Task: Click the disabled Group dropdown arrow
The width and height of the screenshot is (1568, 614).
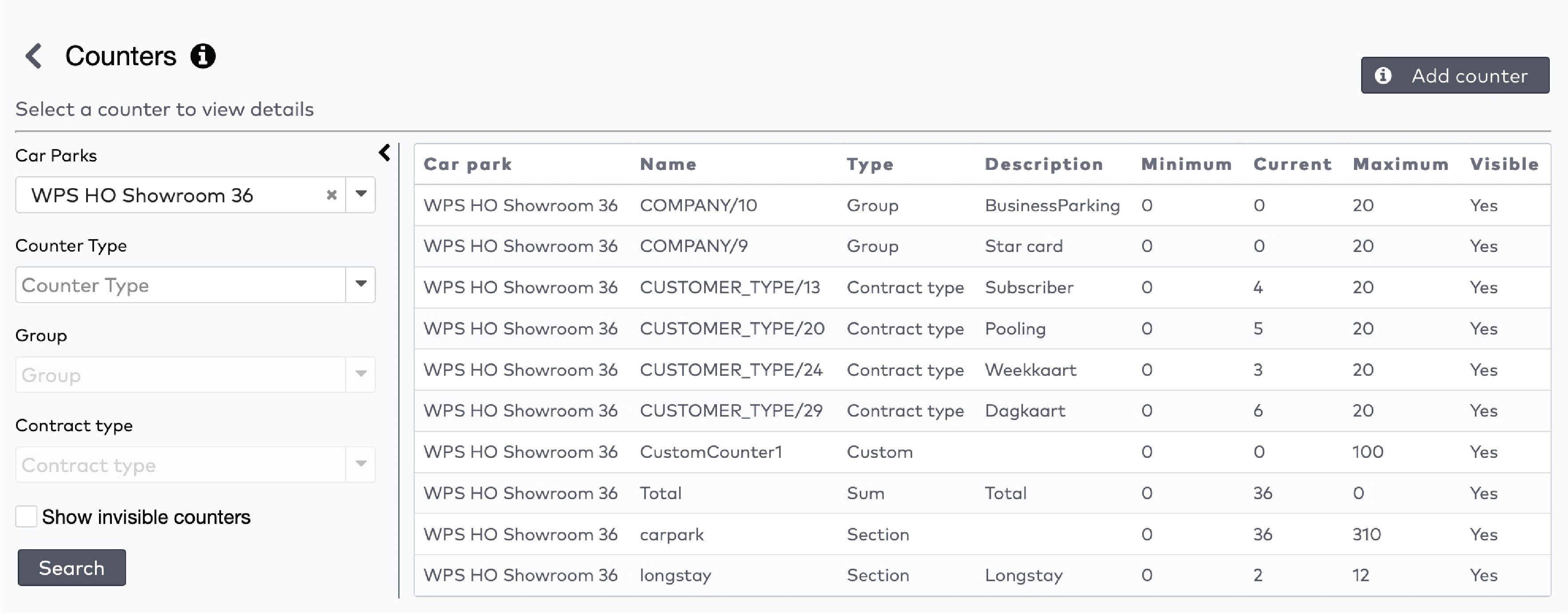Action: click(x=361, y=374)
